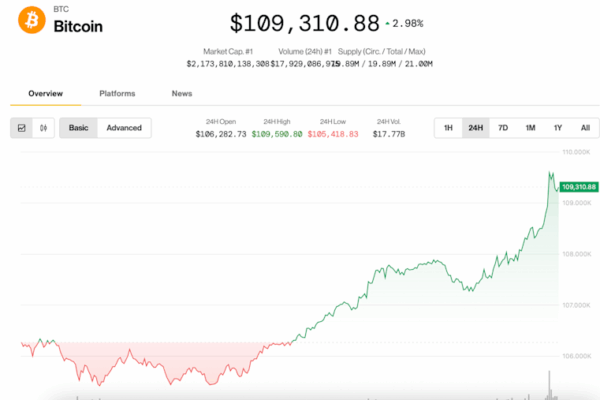
Task: Click the 108.000K axis label
Action: (576, 254)
